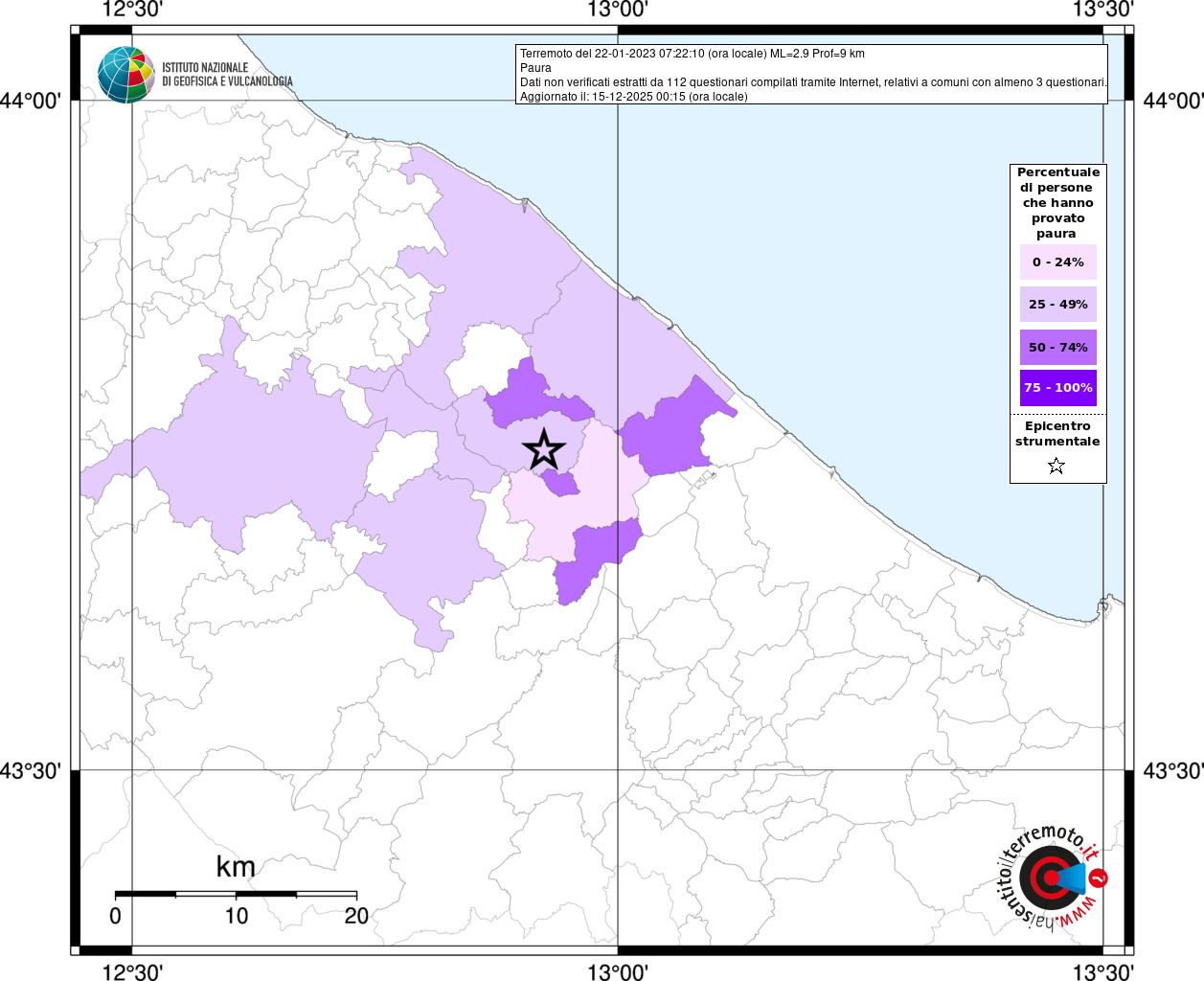This screenshot has height=981, width=1204.
Task: Click the epicenter star on the map
Action: [x=544, y=449]
